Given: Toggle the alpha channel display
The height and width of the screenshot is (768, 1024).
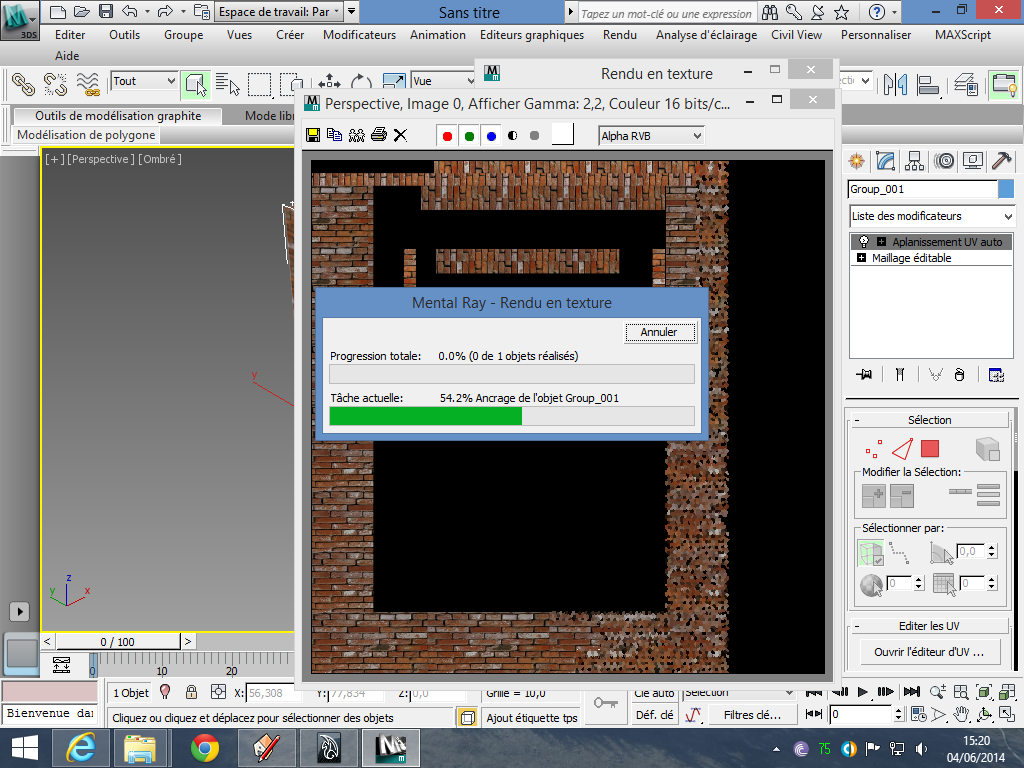Looking at the screenshot, I should click(x=513, y=136).
